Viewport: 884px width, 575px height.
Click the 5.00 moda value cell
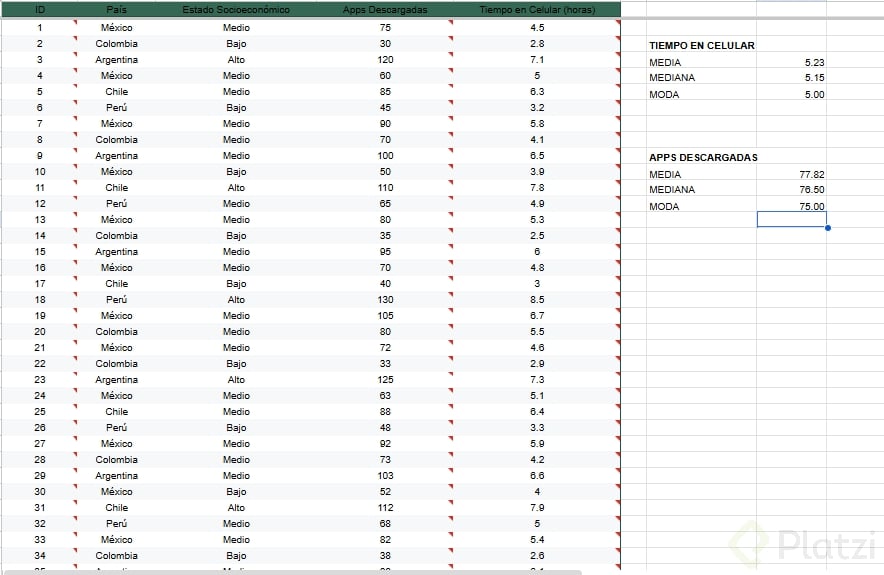pos(792,94)
